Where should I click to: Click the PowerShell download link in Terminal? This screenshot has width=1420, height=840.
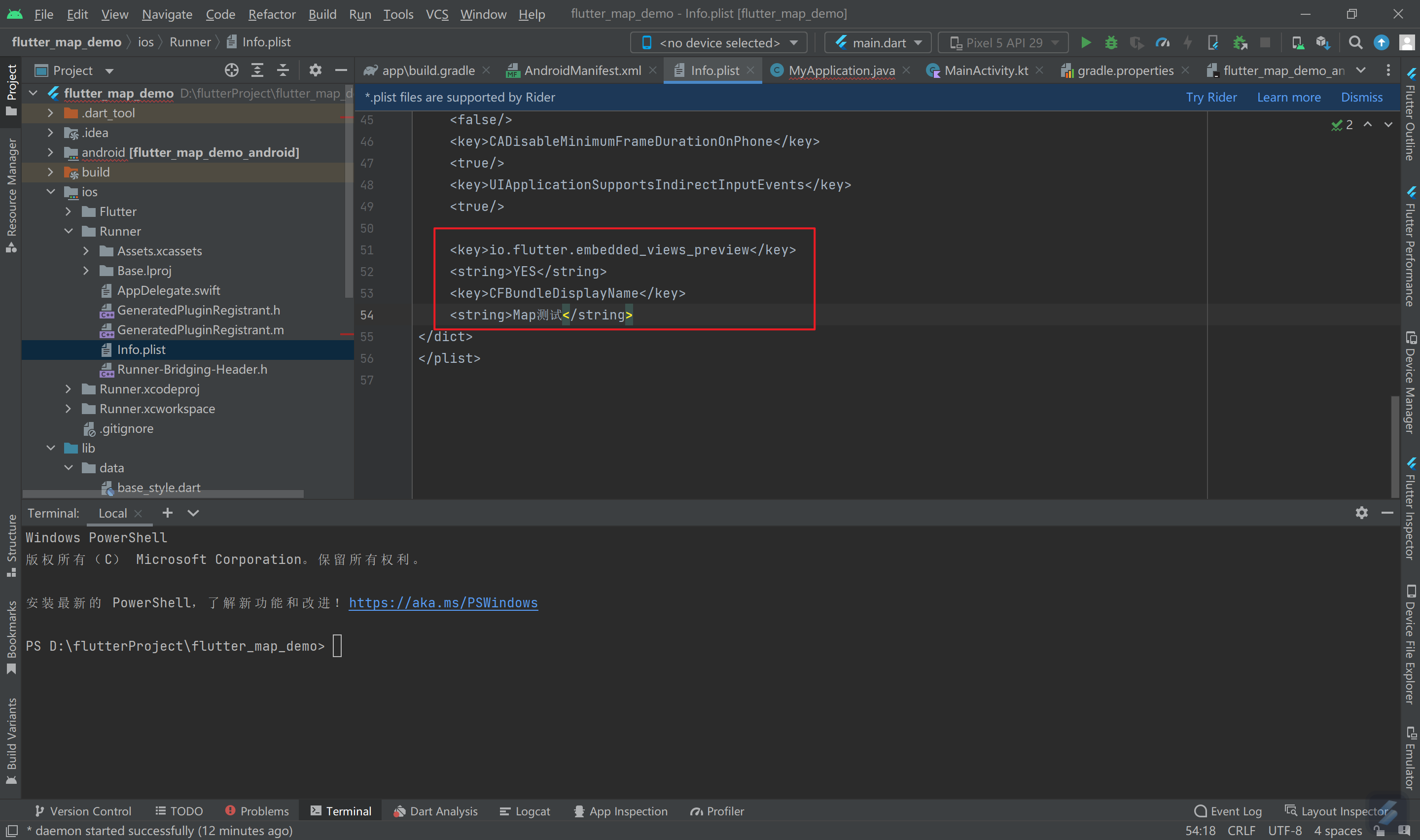[443, 602]
